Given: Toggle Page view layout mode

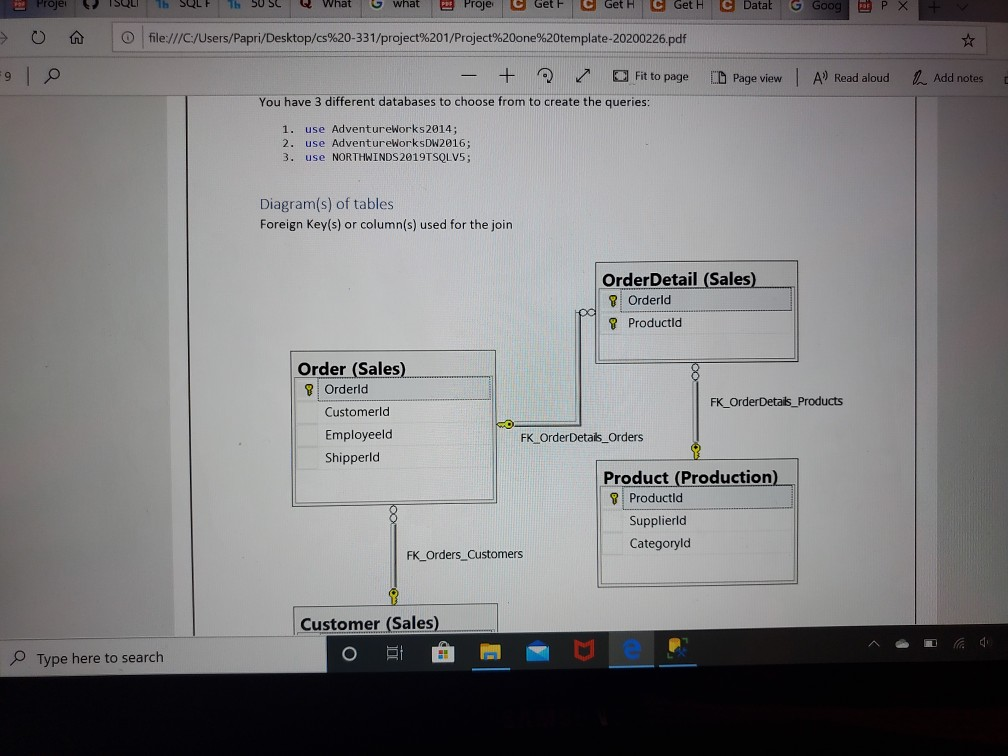Looking at the screenshot, I should pos(745,77).
